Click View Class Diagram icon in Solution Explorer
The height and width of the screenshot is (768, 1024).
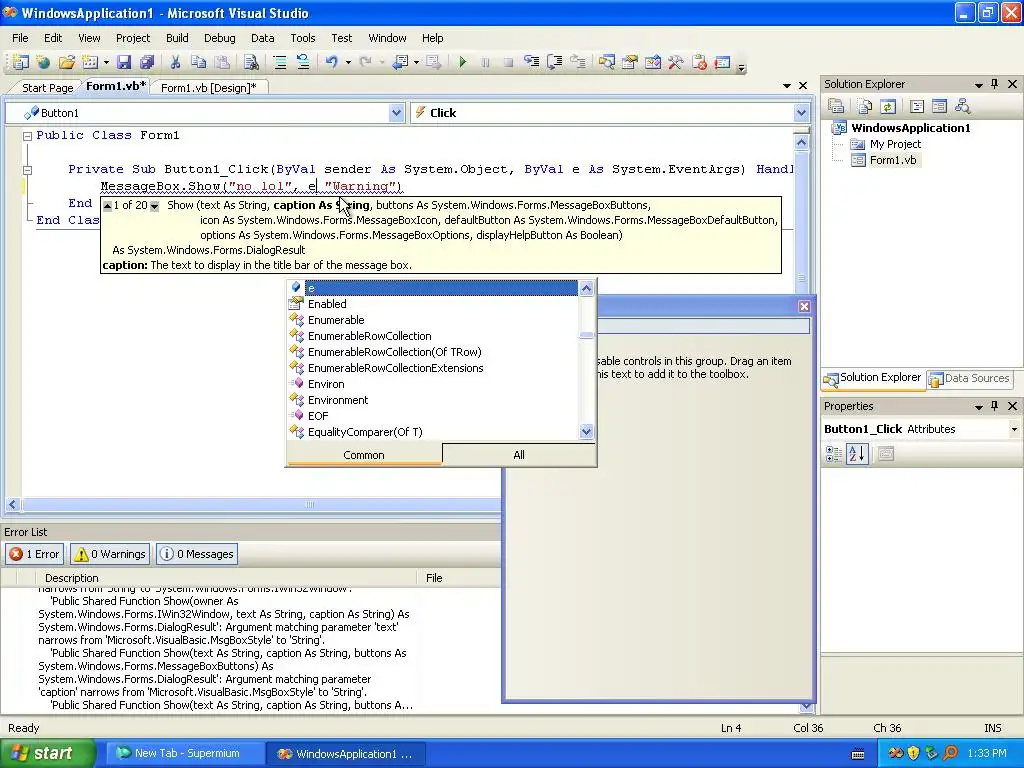click(962, 106)
